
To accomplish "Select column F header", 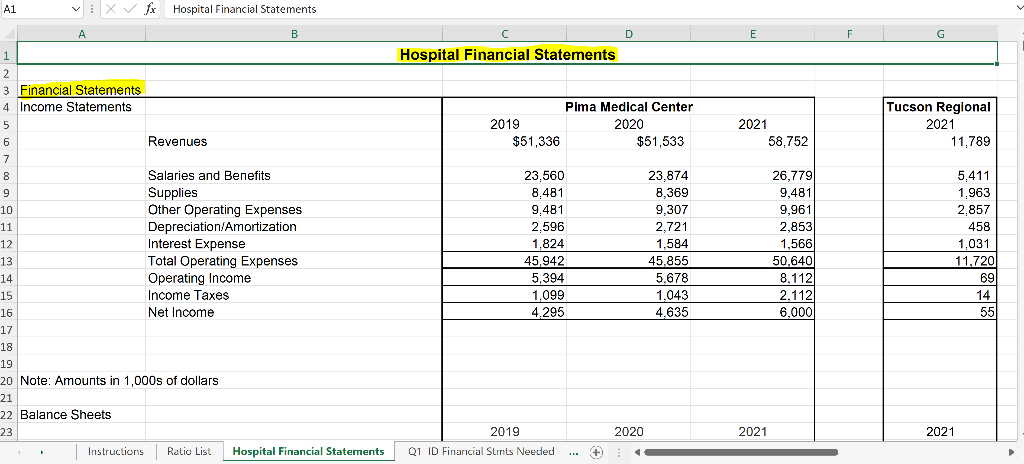I will click(849, 34).
